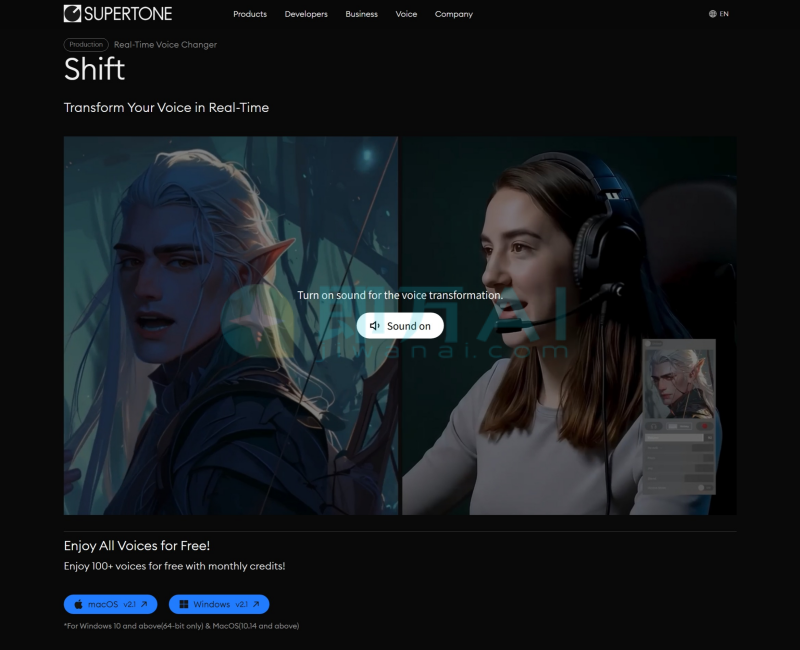Click the Apple logo on macOS button
The width and height of the screenshot is (800, 650).
[77, 604]
